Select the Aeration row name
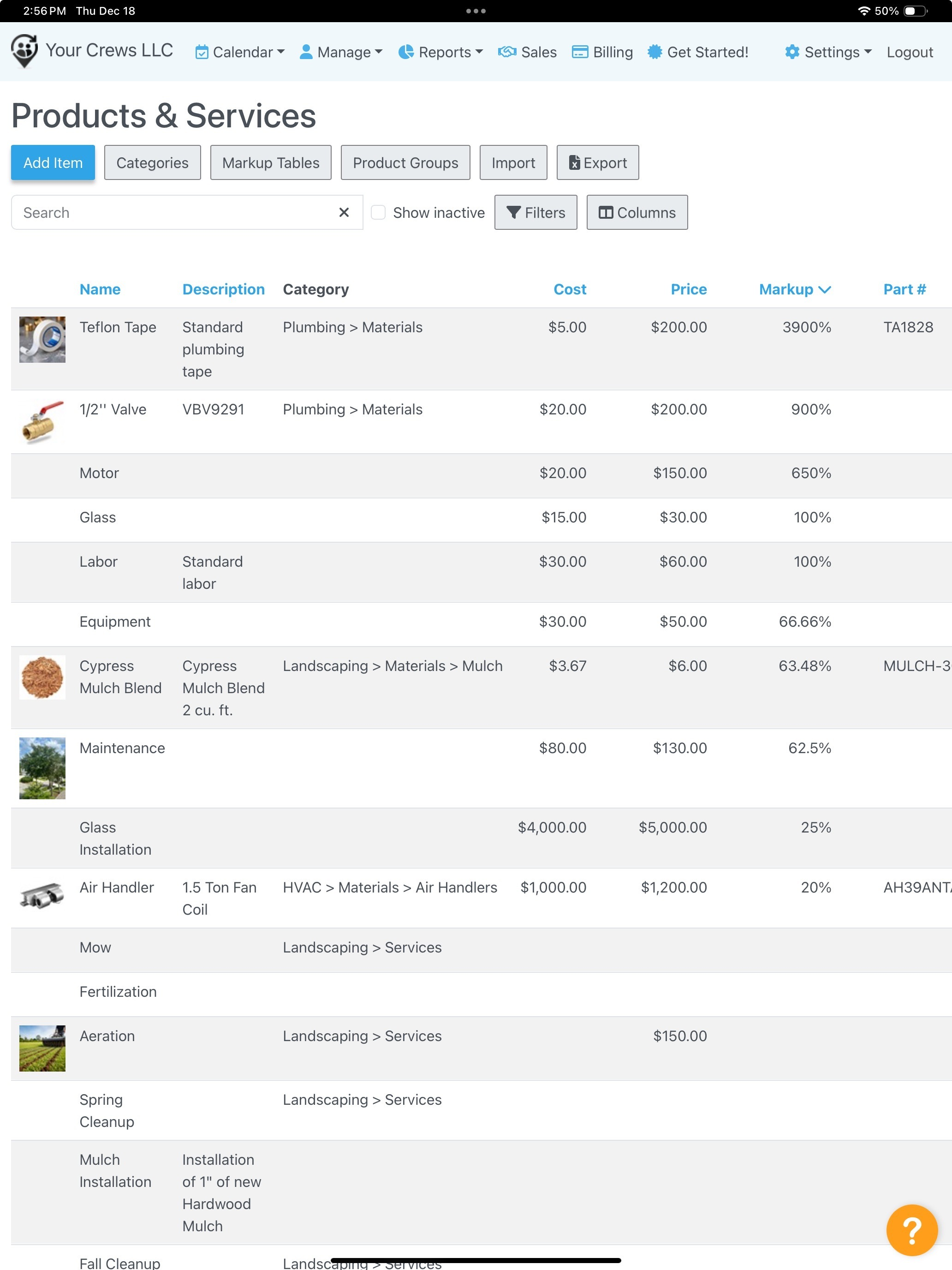Image resolution: width=952 pixels, height=1270 pixels. pyautogui.click(x=107, y=1036)
